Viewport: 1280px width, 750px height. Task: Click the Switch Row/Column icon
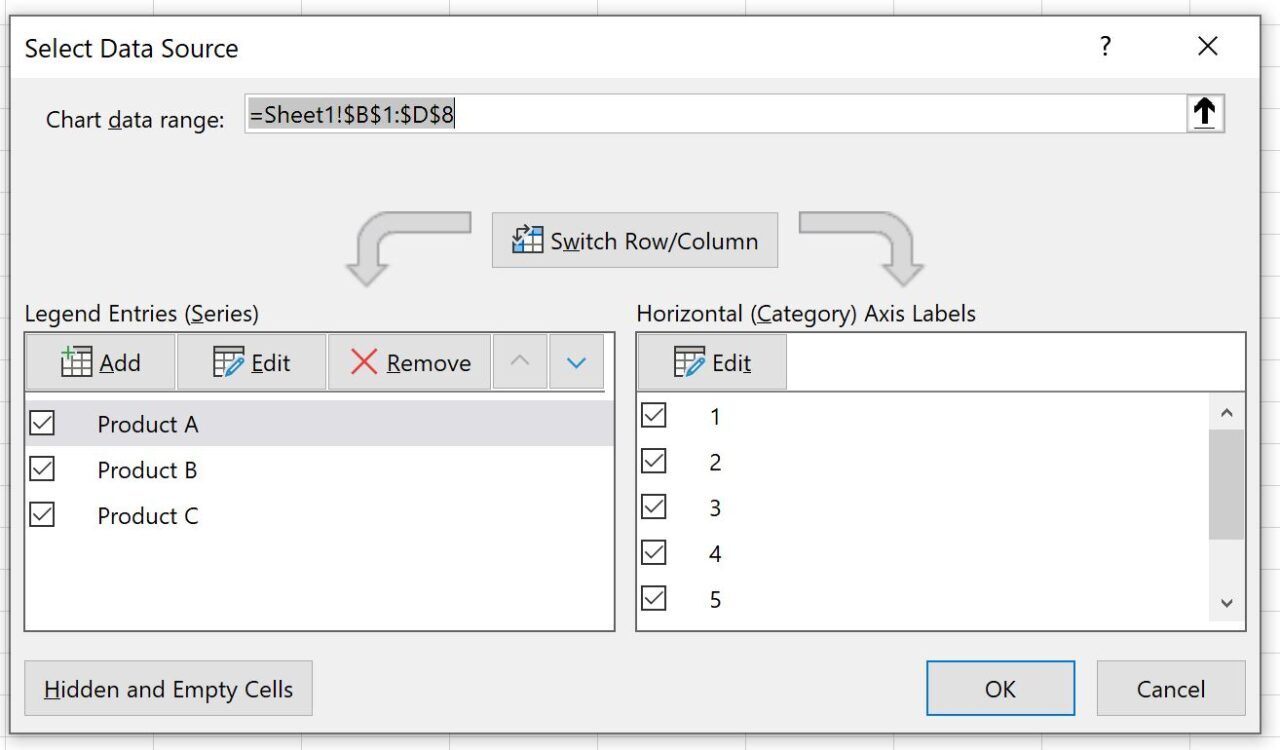pyautogui.click(x=527, y=239)
